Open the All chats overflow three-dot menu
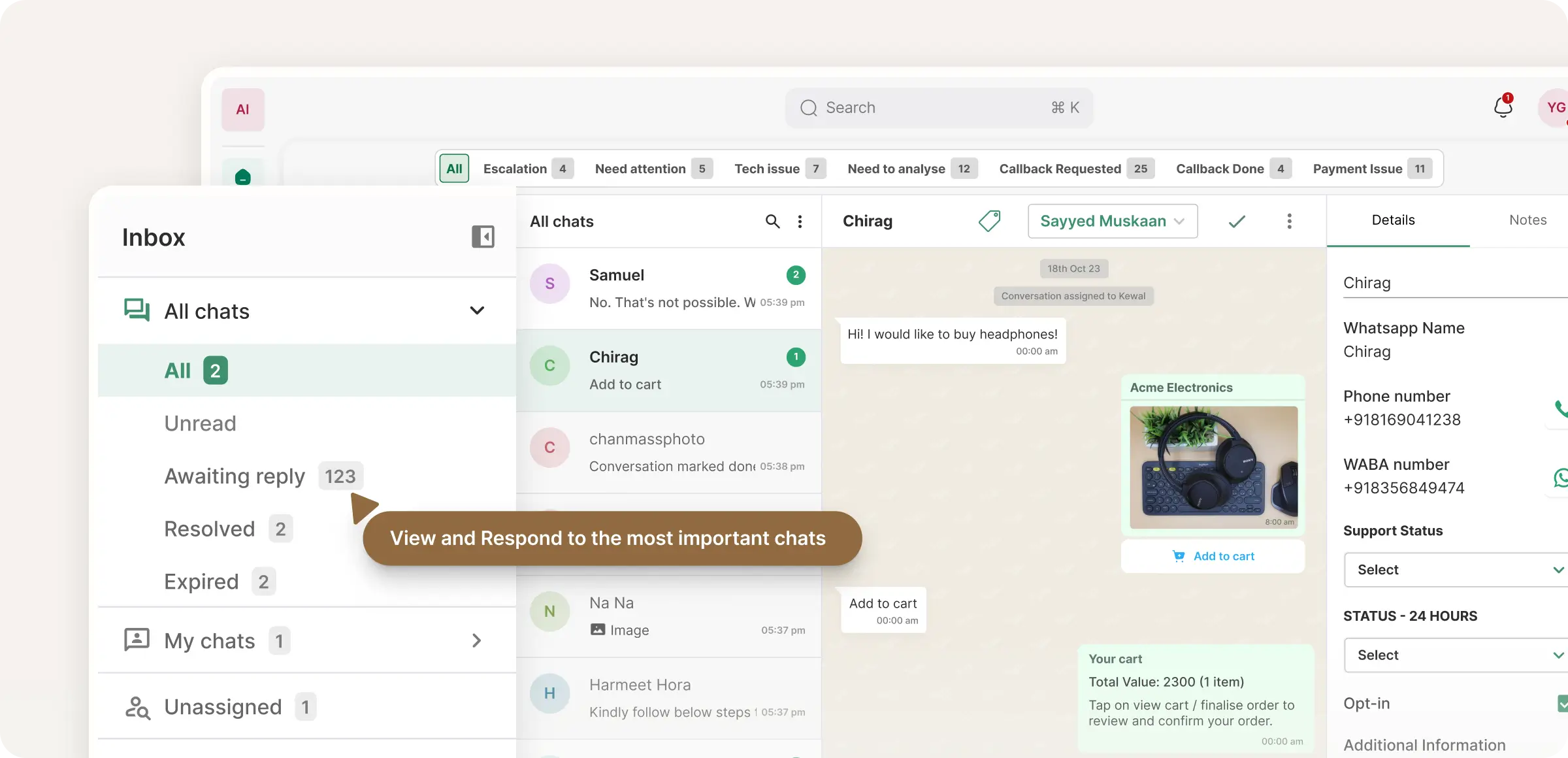This screenshot has height=758, width=1568. pos(800,222)
